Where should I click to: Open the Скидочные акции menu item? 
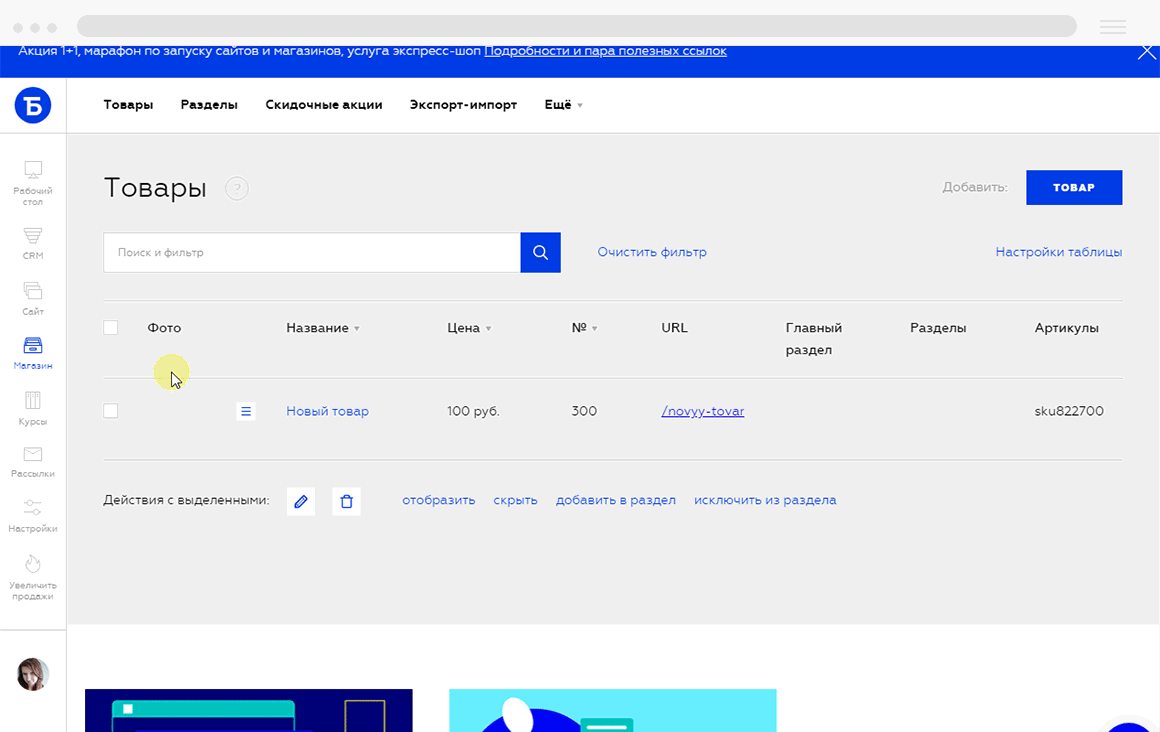[324, 105]
